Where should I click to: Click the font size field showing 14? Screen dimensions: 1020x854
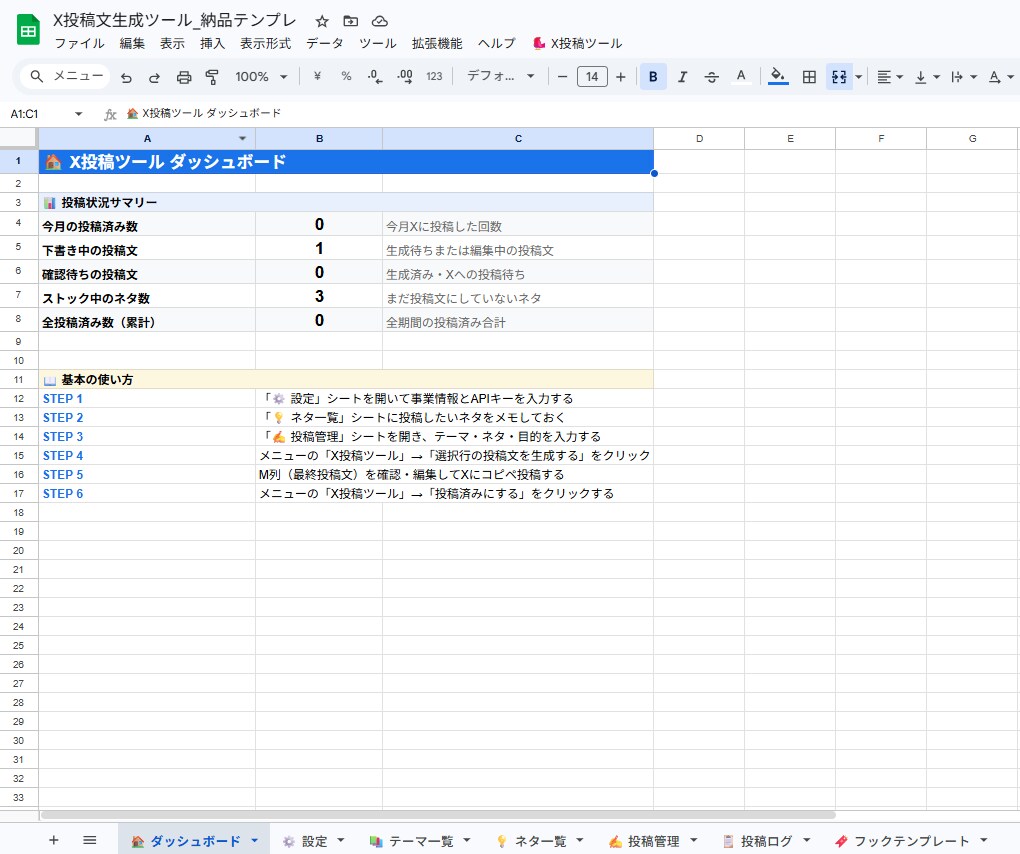coord(592,77)
